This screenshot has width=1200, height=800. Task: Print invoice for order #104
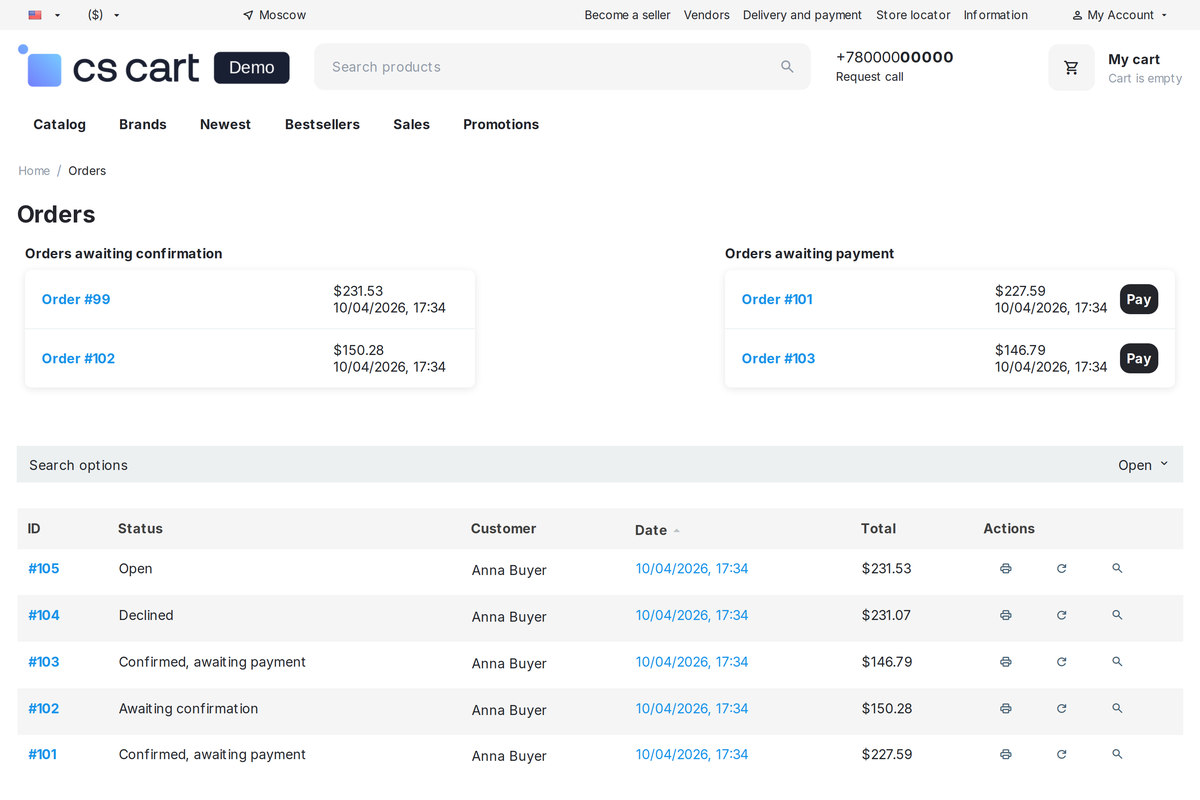click(1005, 615)
